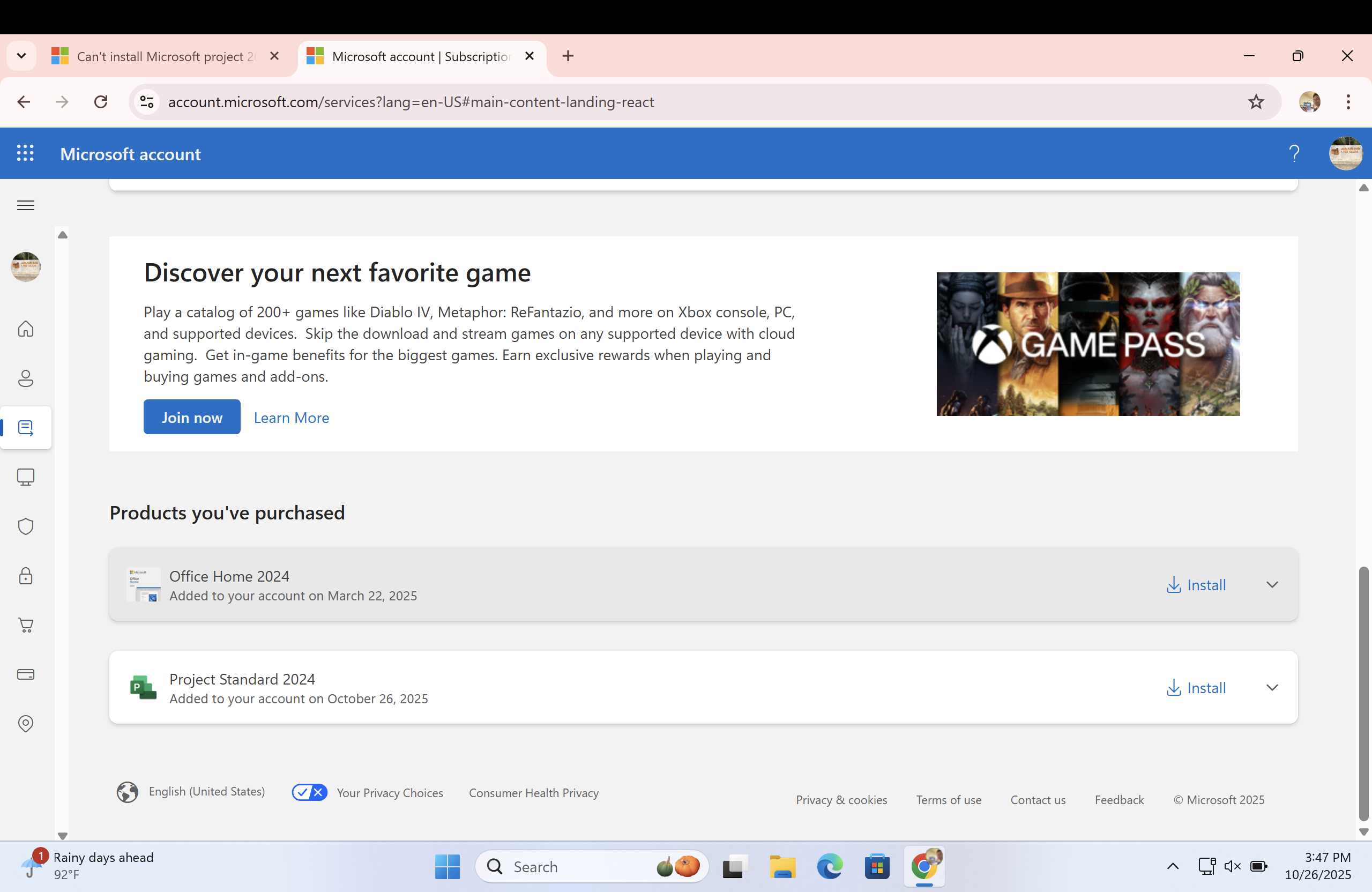Click the browser address bar URL

(x=411, y=102)
